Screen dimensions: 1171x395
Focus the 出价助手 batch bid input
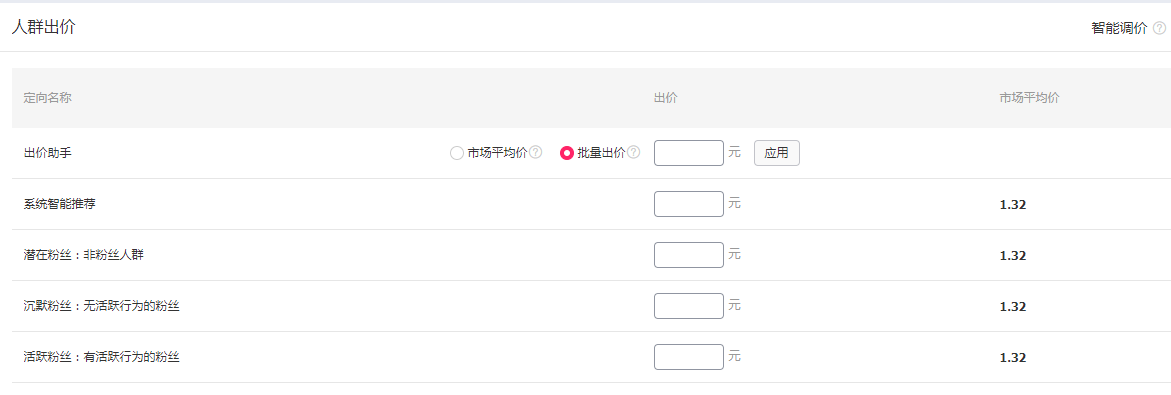coord(689,153)
